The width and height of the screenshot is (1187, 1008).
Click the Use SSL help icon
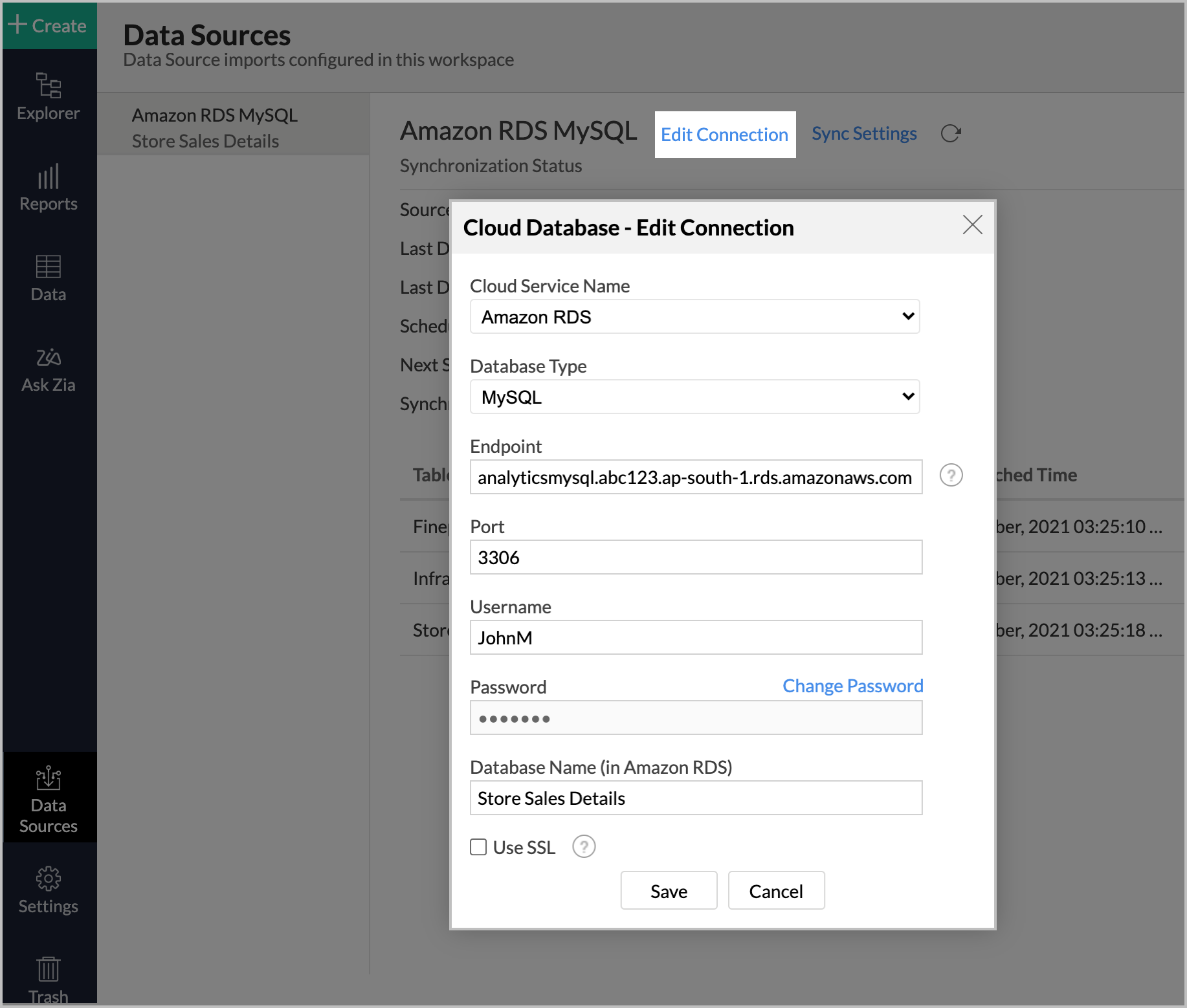[583, 846]
